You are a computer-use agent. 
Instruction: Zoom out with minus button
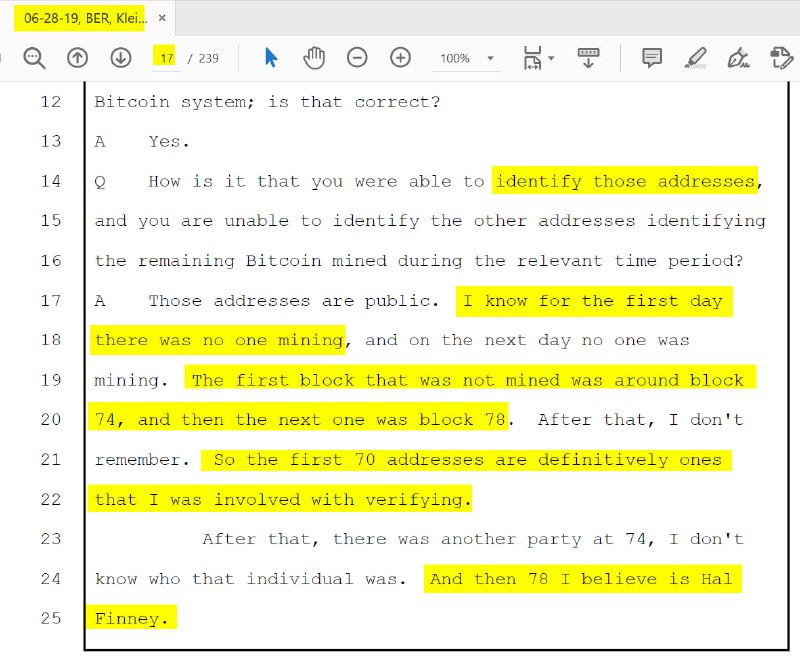click(357, 58)
